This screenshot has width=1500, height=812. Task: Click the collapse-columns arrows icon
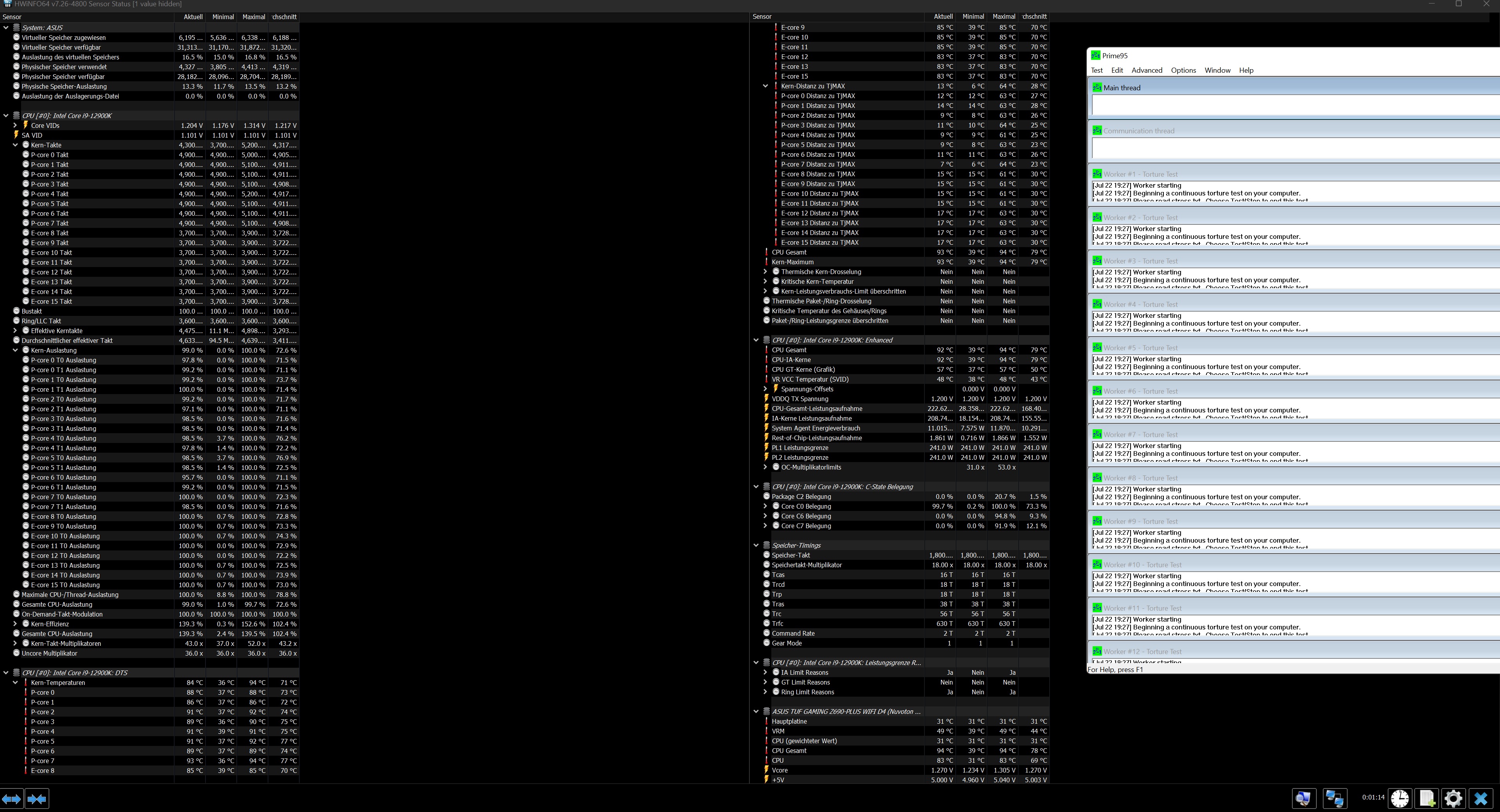37,799
